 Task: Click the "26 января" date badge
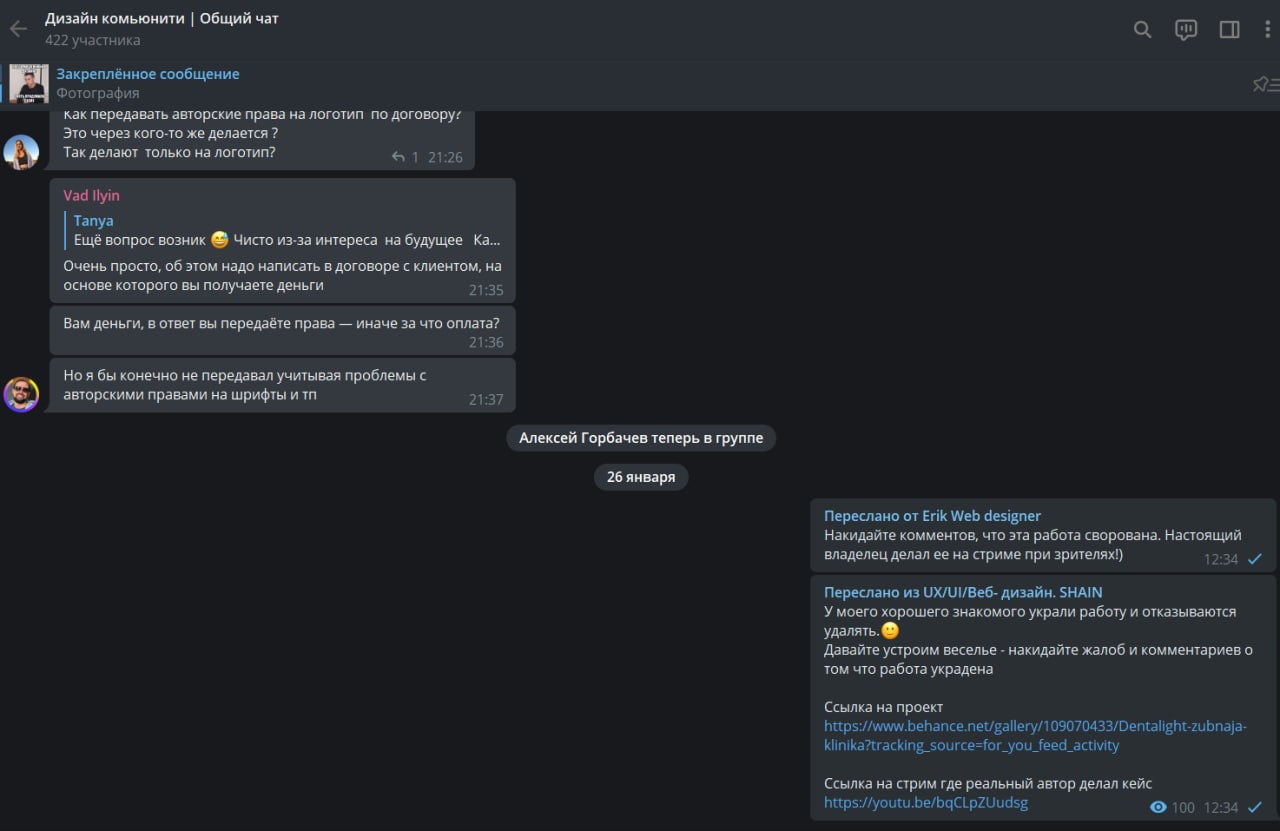tap(640, 477)
